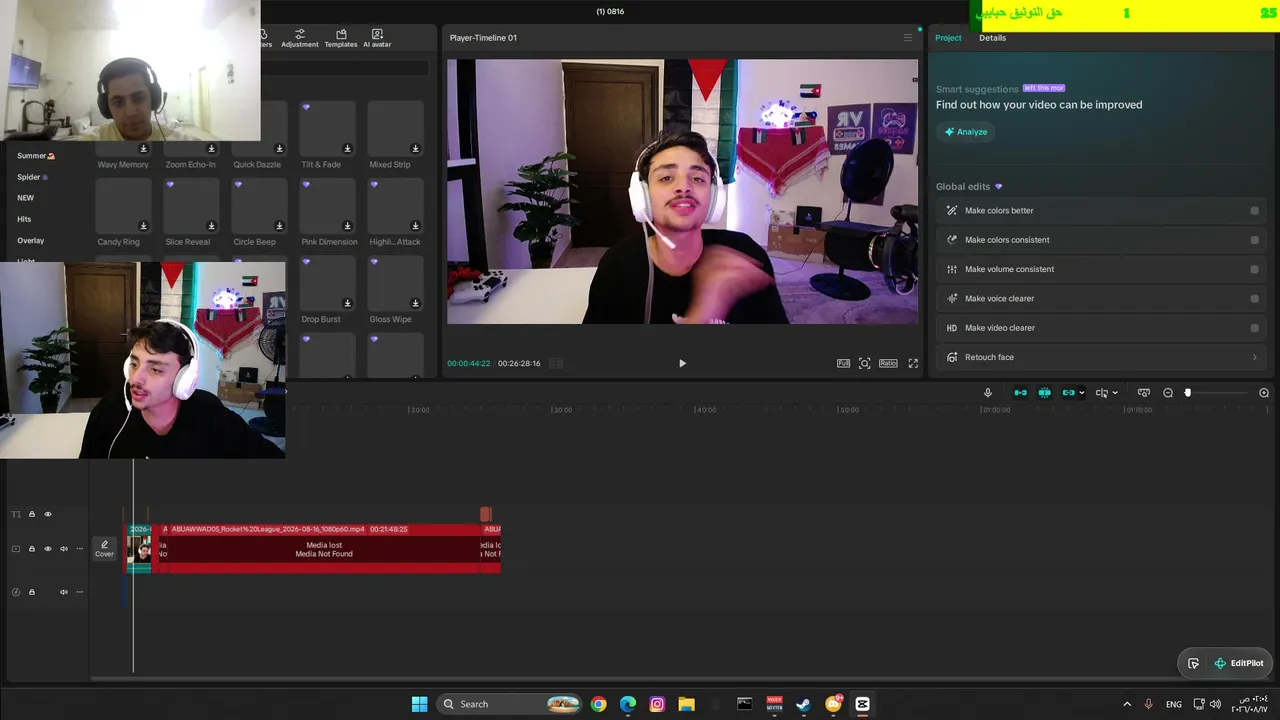Select the Summer effects category
Screen dimensions: 1280x720
click(x=36, y=156)
